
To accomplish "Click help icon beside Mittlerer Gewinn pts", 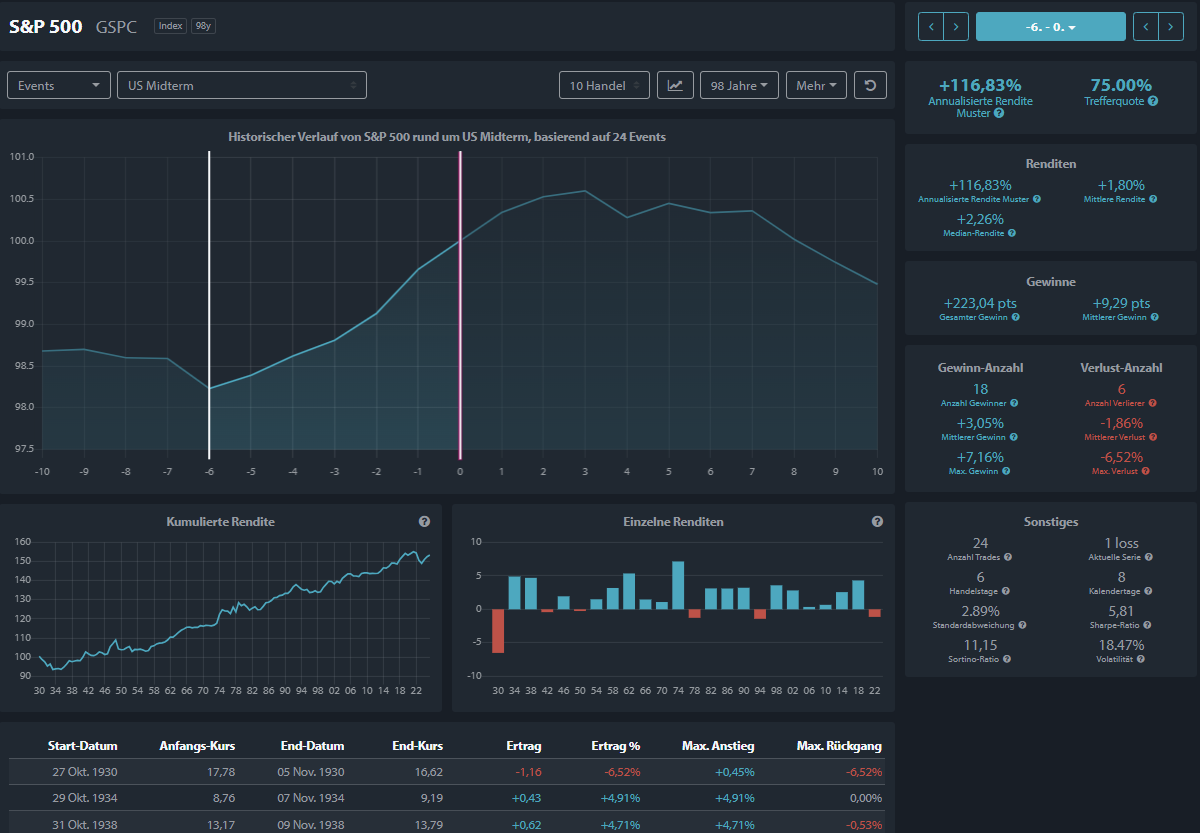I will (x=1155, y=317).
